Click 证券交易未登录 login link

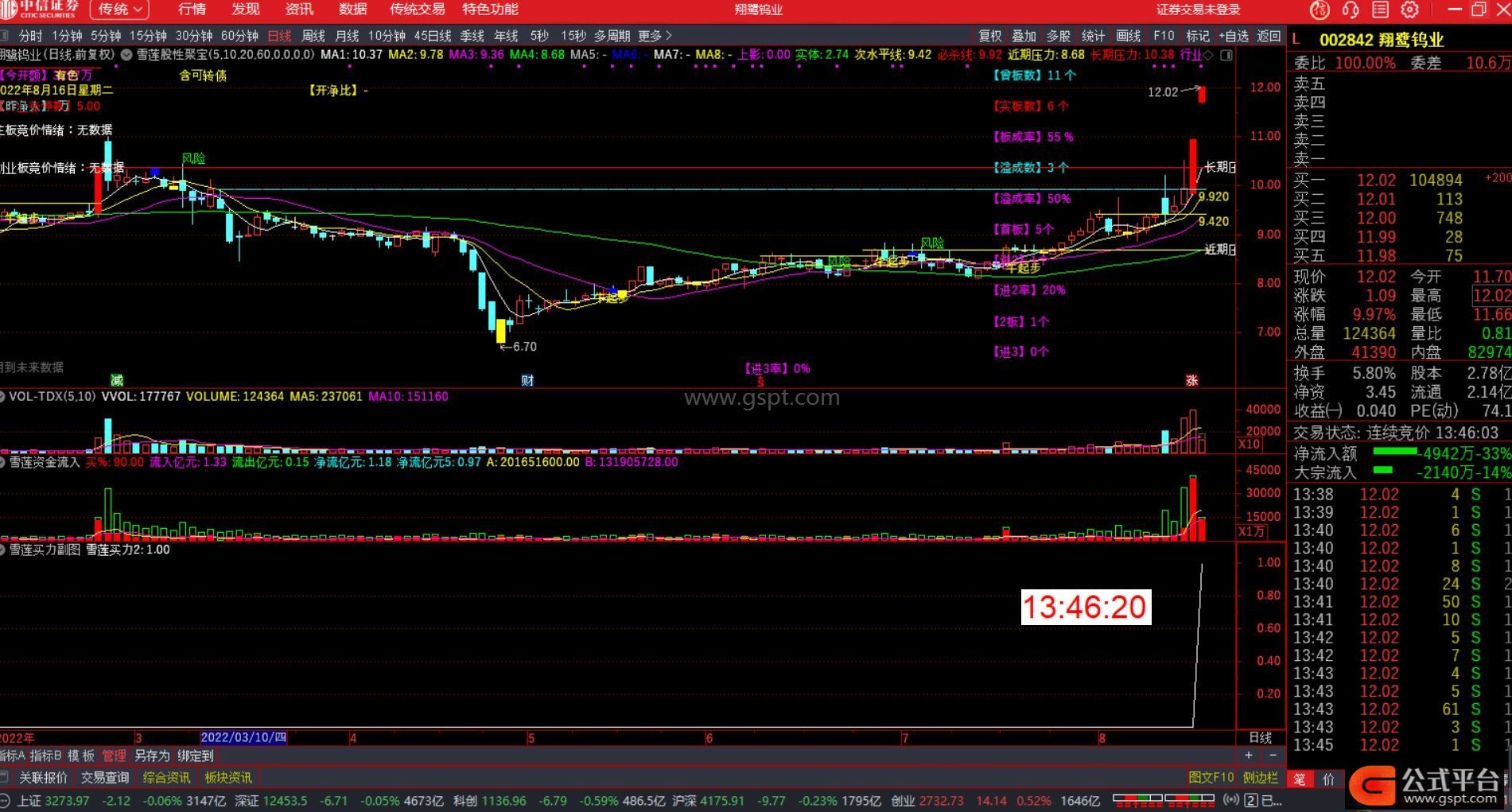[x=1199, y=10]
